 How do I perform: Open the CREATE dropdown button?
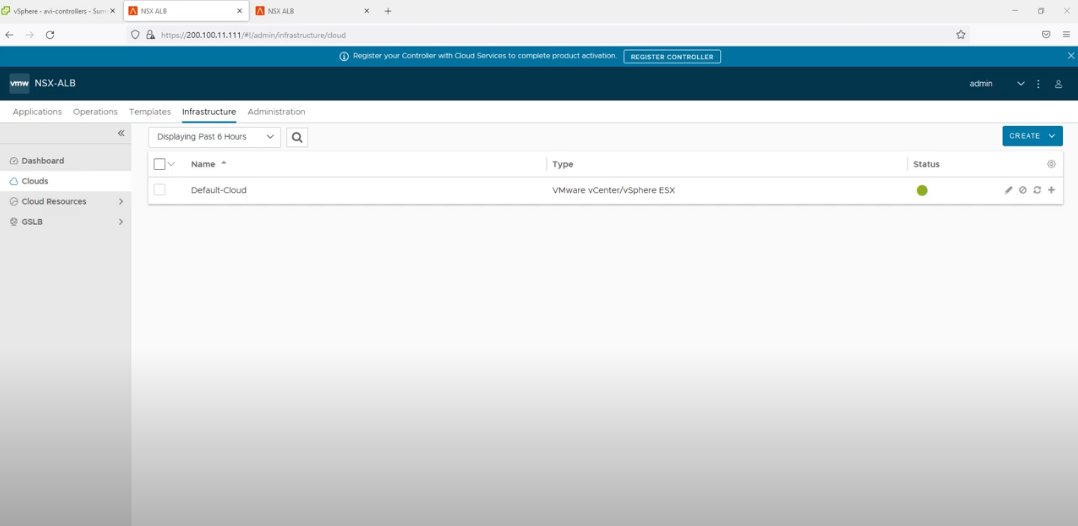click(1032, 136)
